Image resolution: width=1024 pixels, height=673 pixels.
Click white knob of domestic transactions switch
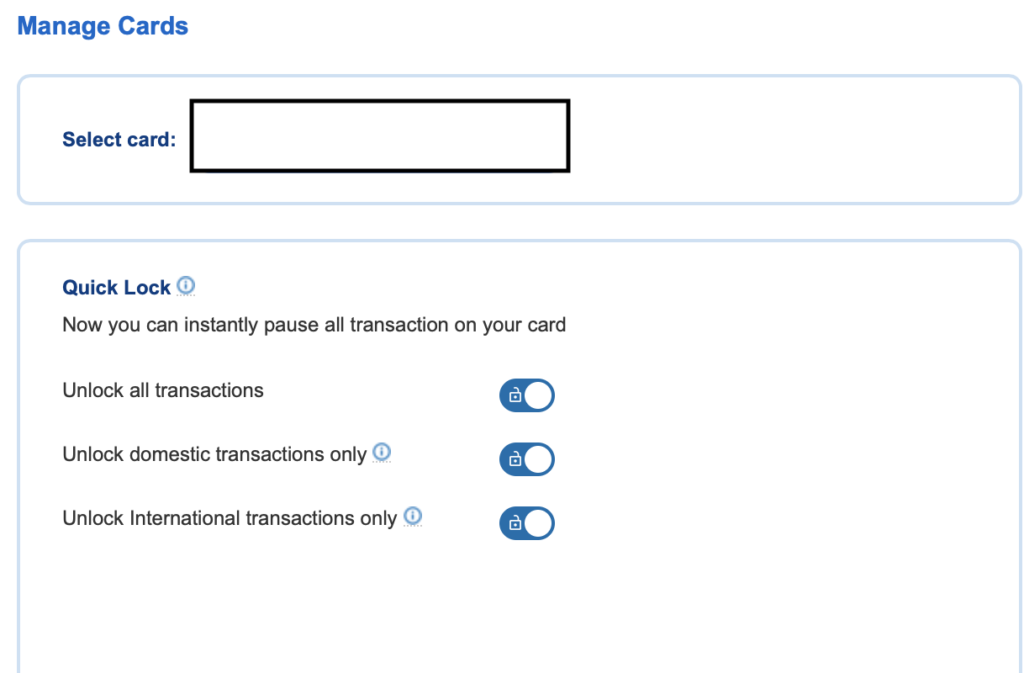click(539, 460)
